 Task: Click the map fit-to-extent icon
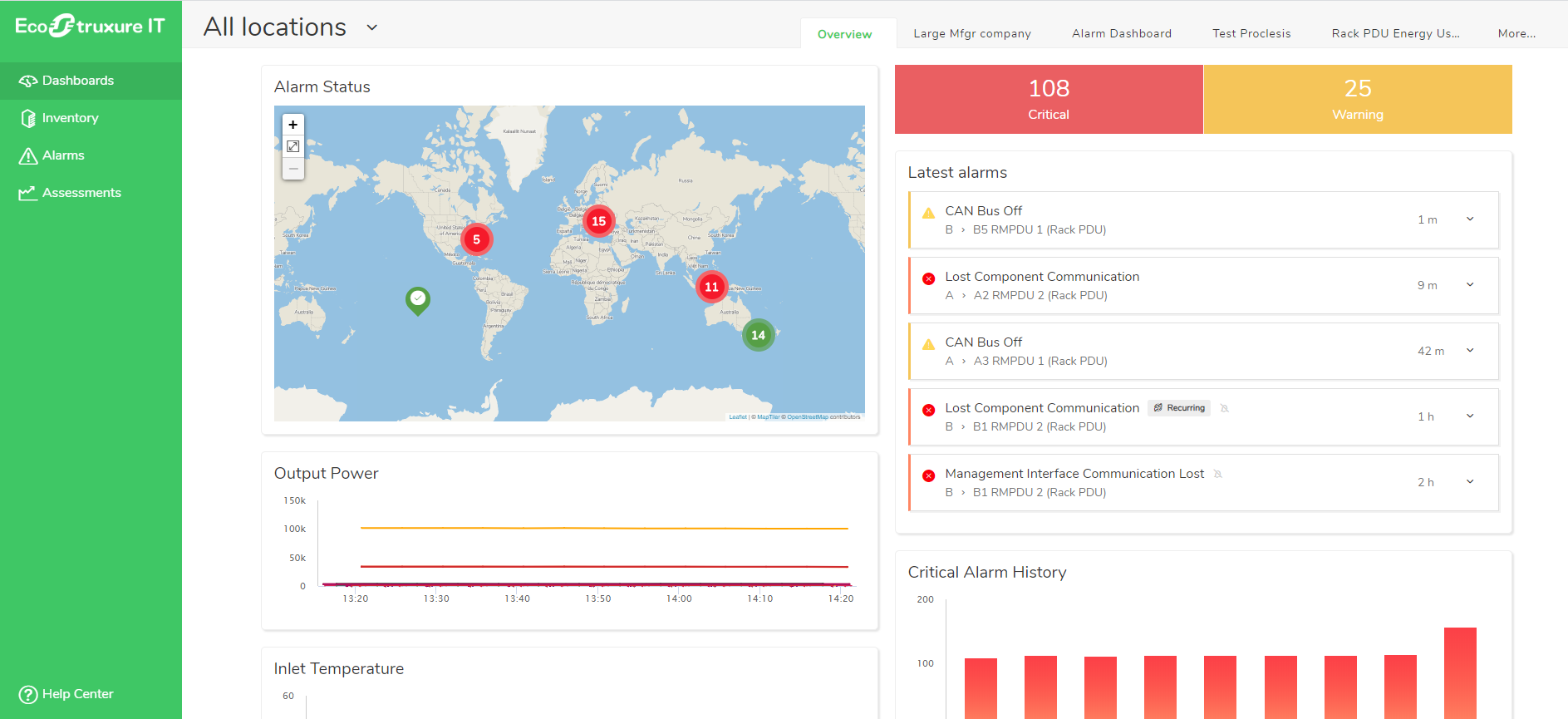(292, 146)
